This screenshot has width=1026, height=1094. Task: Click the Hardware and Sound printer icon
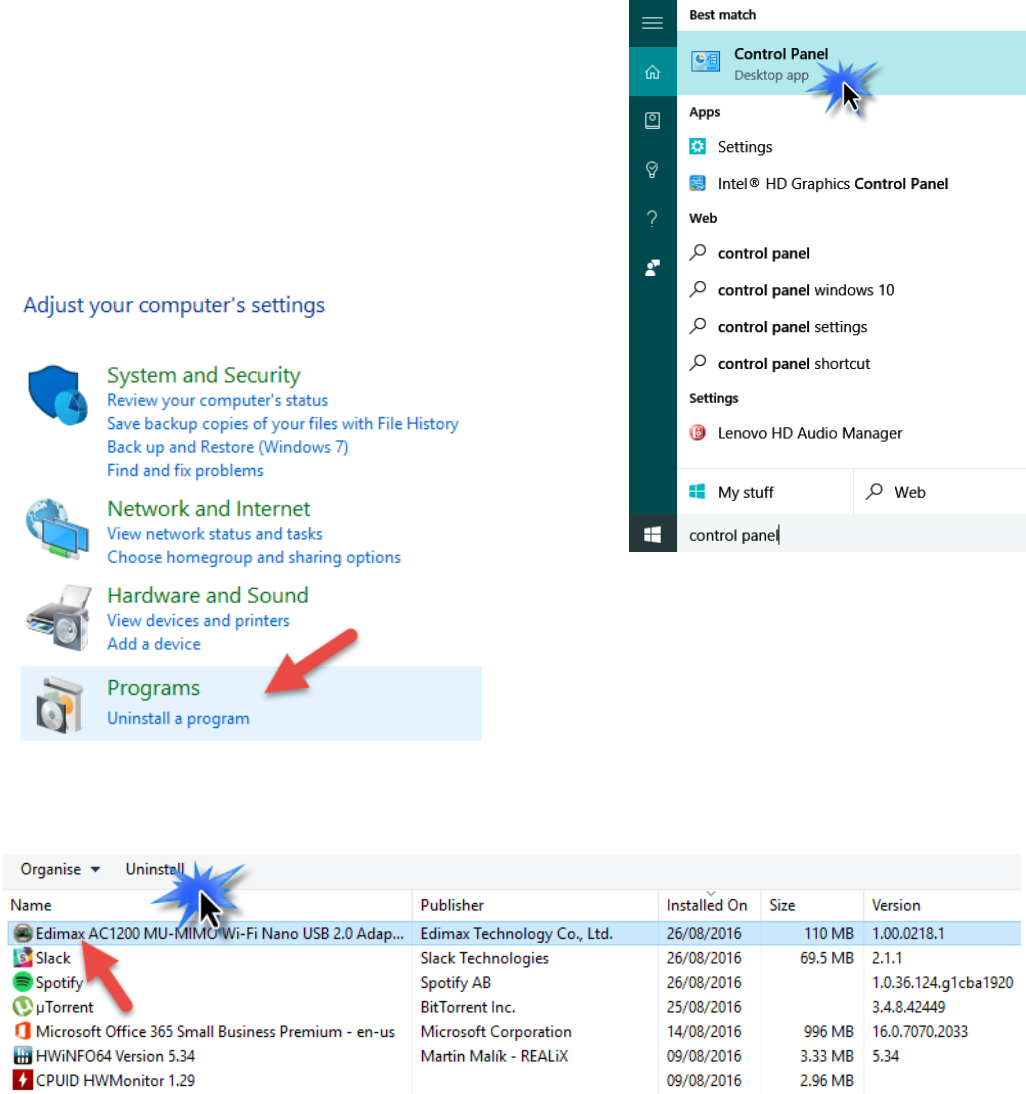(59, 617)
